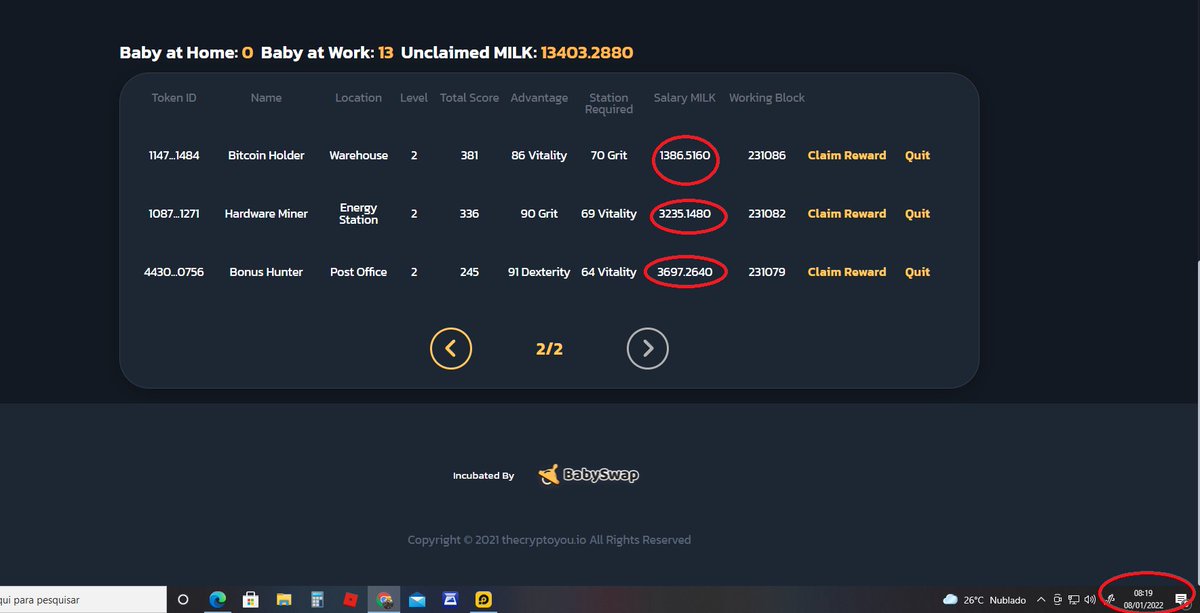Click the page indicator 2/2

549,348
